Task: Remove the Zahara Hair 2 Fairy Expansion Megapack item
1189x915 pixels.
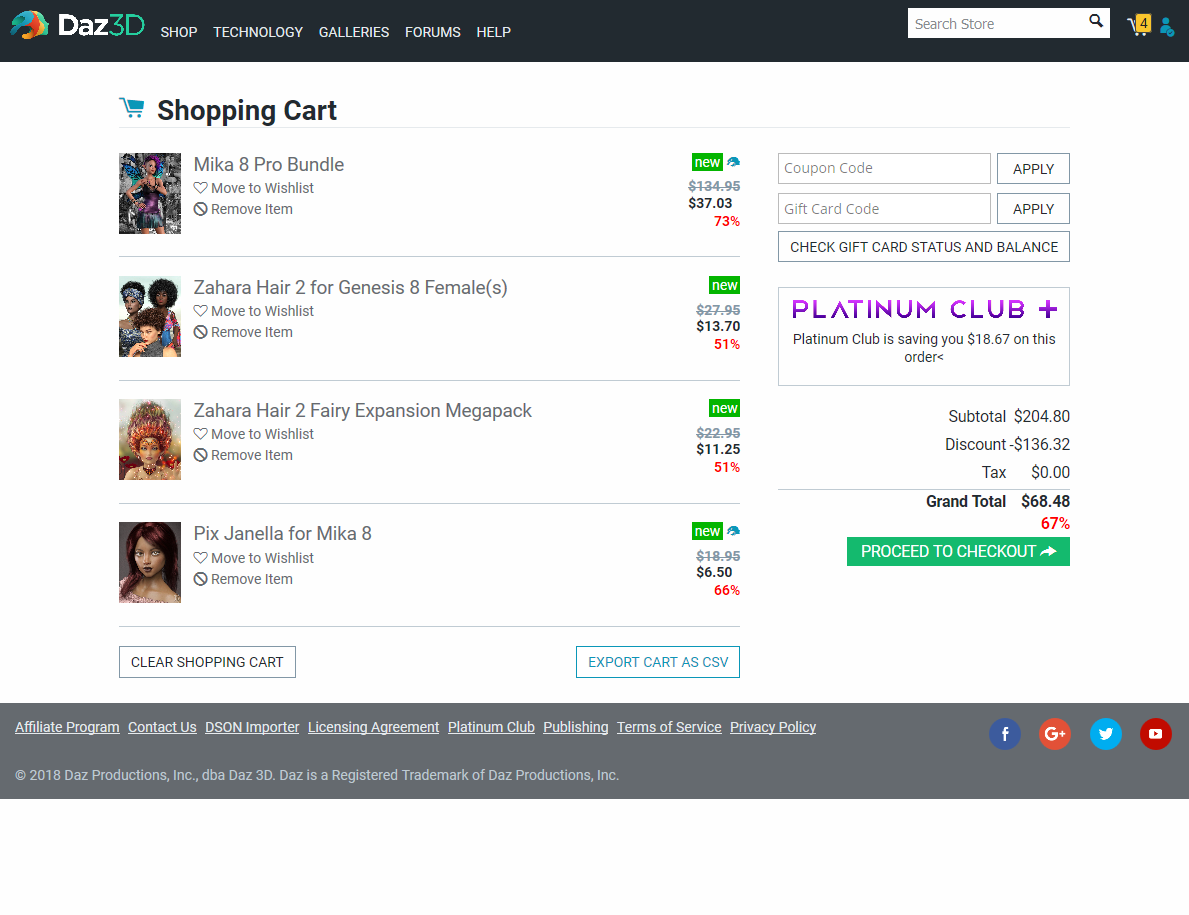Action: coord(243,454)
